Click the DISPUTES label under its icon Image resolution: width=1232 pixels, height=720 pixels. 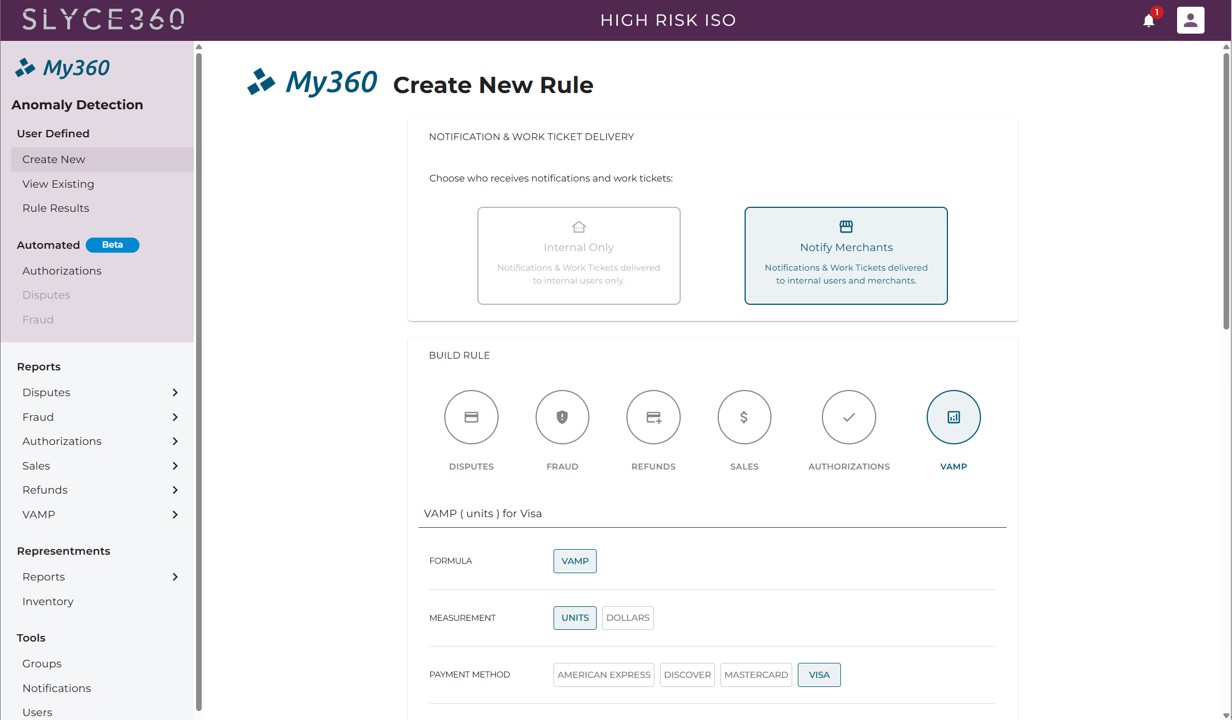[x=471, y=467]
